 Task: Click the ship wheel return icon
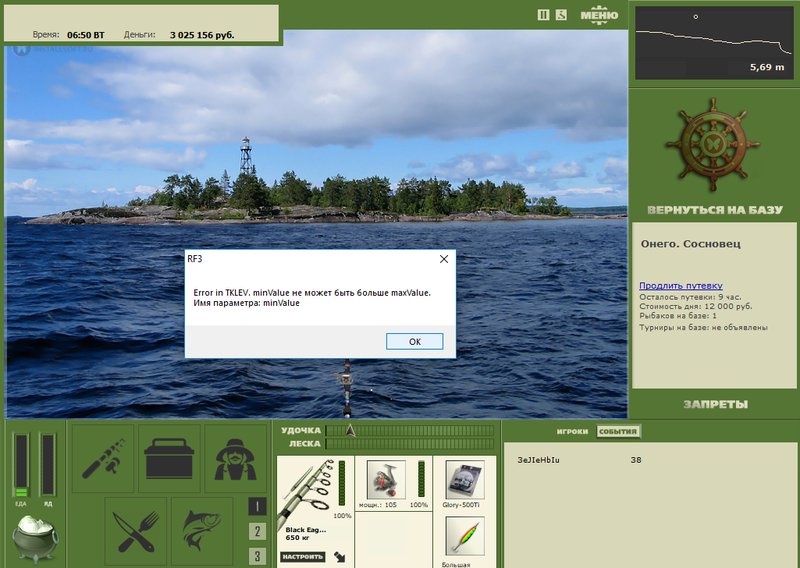point(713,145)
